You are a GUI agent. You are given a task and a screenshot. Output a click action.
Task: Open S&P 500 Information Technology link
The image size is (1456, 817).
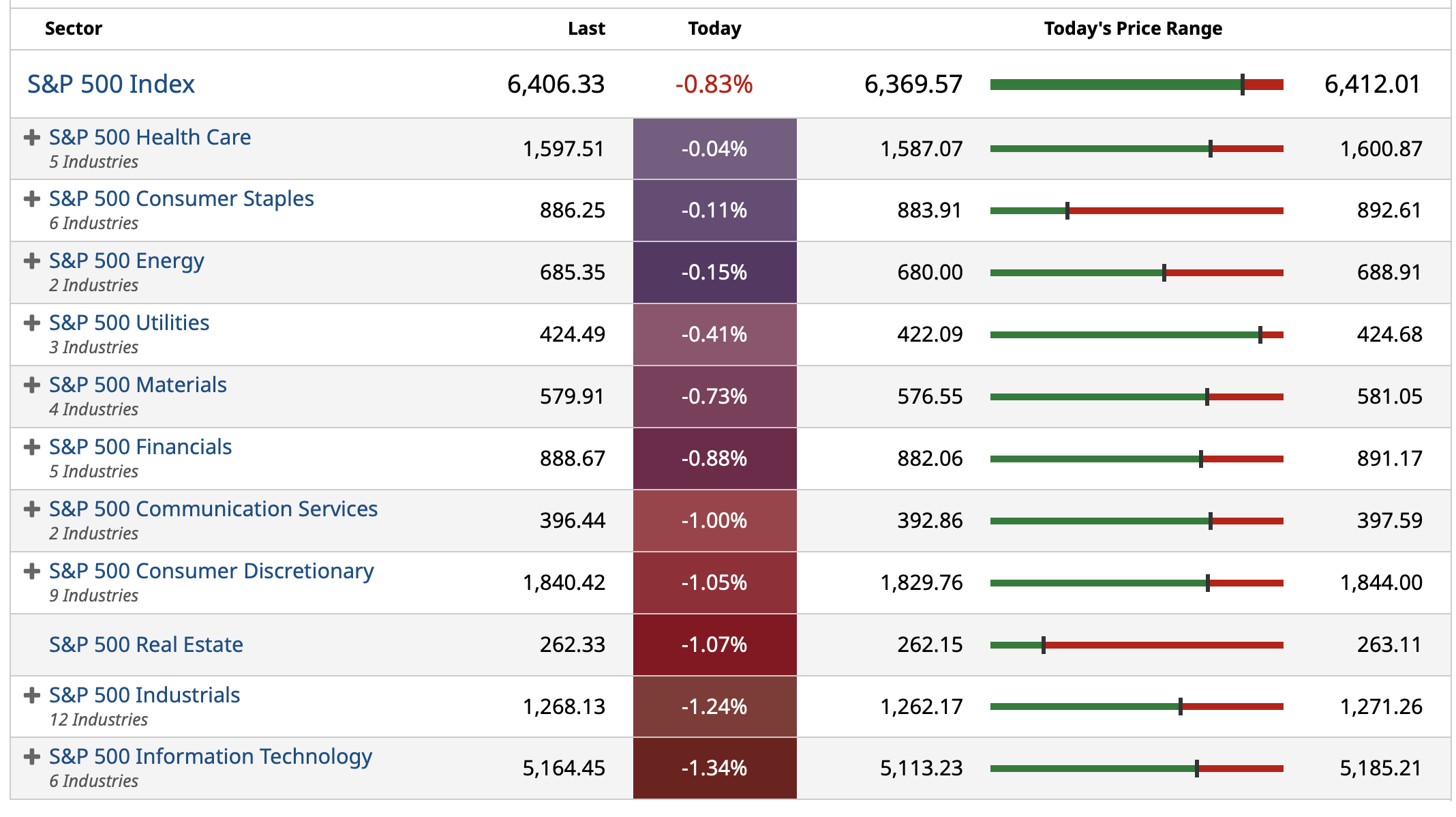coord(211,757)
